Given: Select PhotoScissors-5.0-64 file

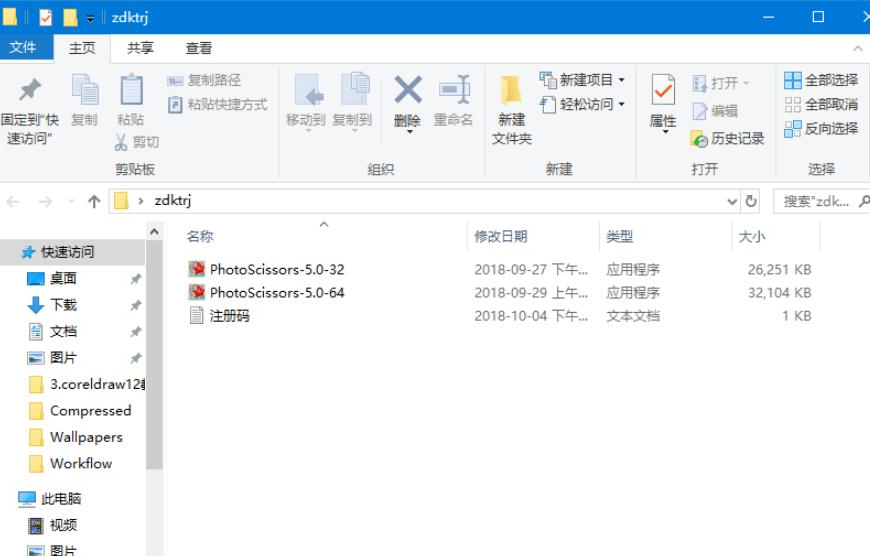Looking at the screenshot, I should (x=277, y=293).
